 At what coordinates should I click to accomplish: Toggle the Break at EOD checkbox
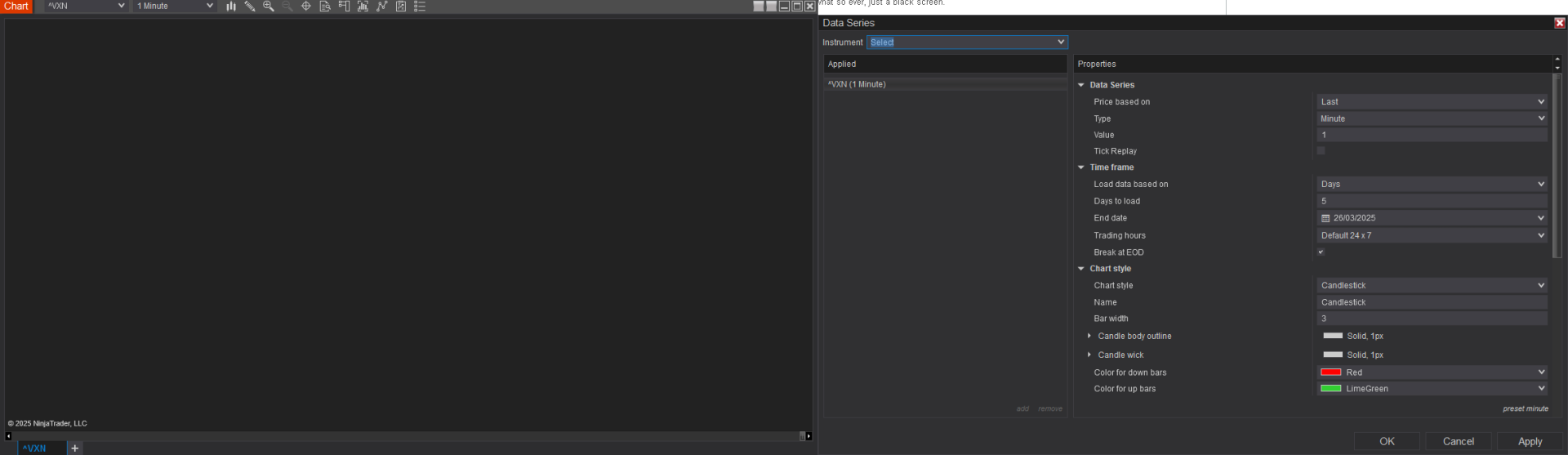coord(1321,252)
